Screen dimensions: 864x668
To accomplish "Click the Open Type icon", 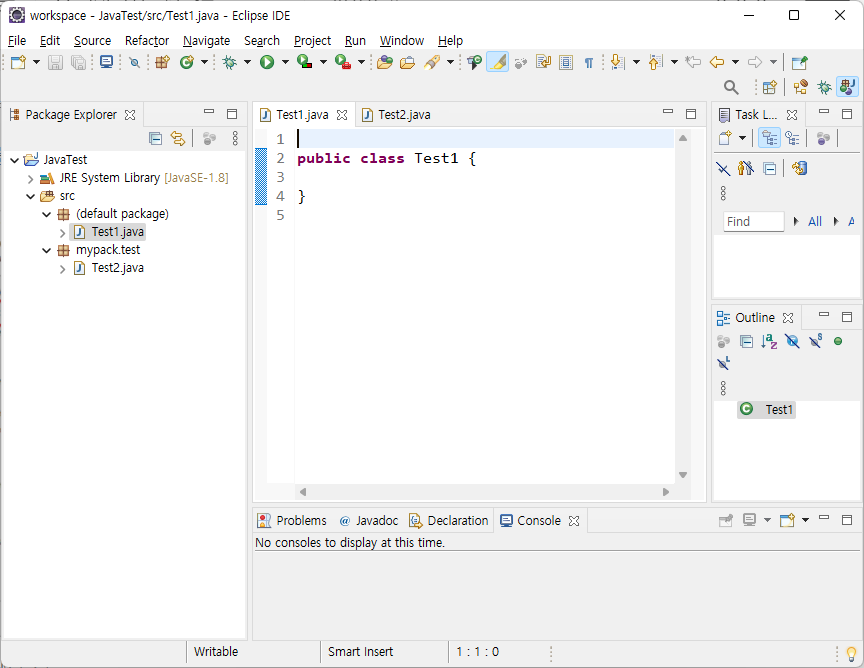I will [385, 62].
